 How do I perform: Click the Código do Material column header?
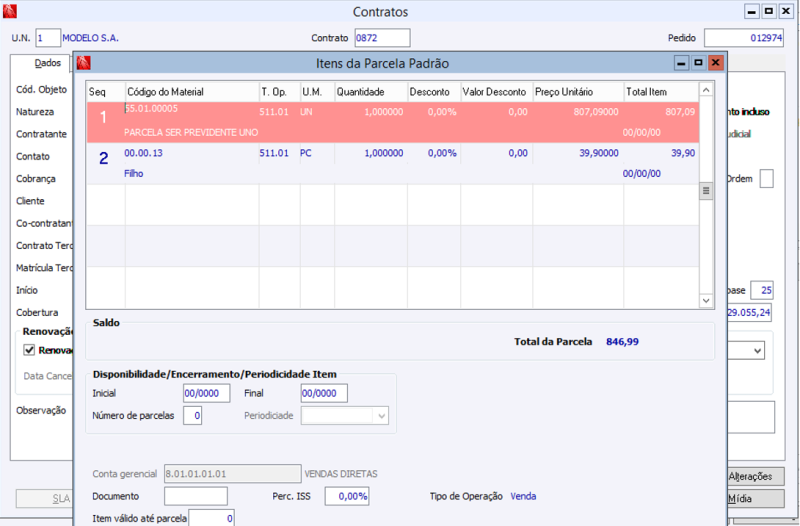coord(192,92)
